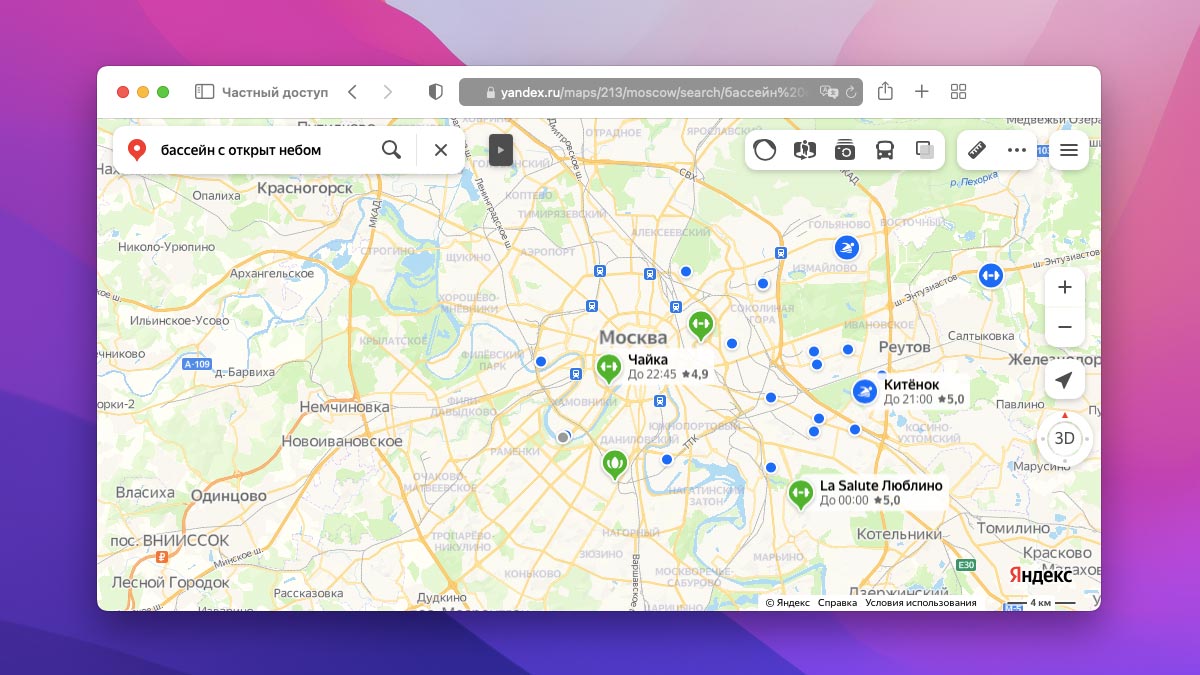Click the Котельники label on map

pos(899,534)
